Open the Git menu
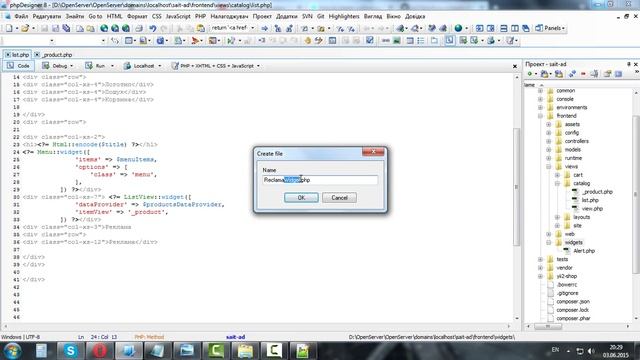The image size is (640, 360). [x=320, y=16]
